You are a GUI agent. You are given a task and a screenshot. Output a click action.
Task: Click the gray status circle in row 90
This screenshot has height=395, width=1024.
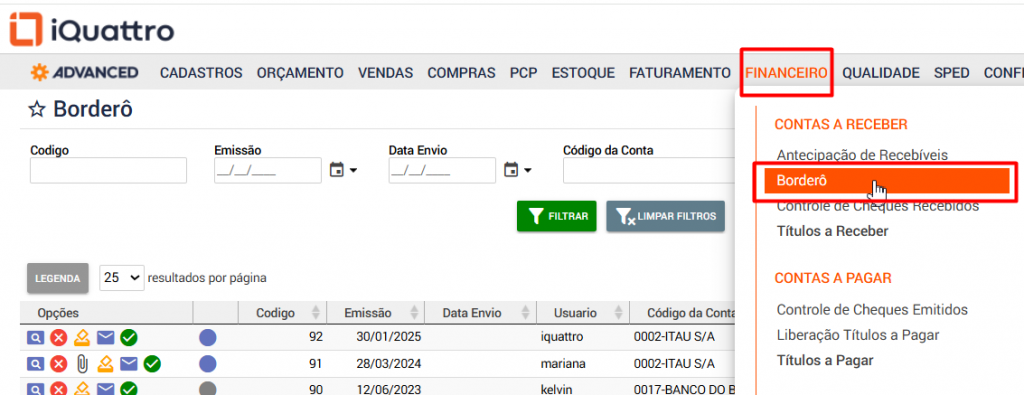point(208,389)
